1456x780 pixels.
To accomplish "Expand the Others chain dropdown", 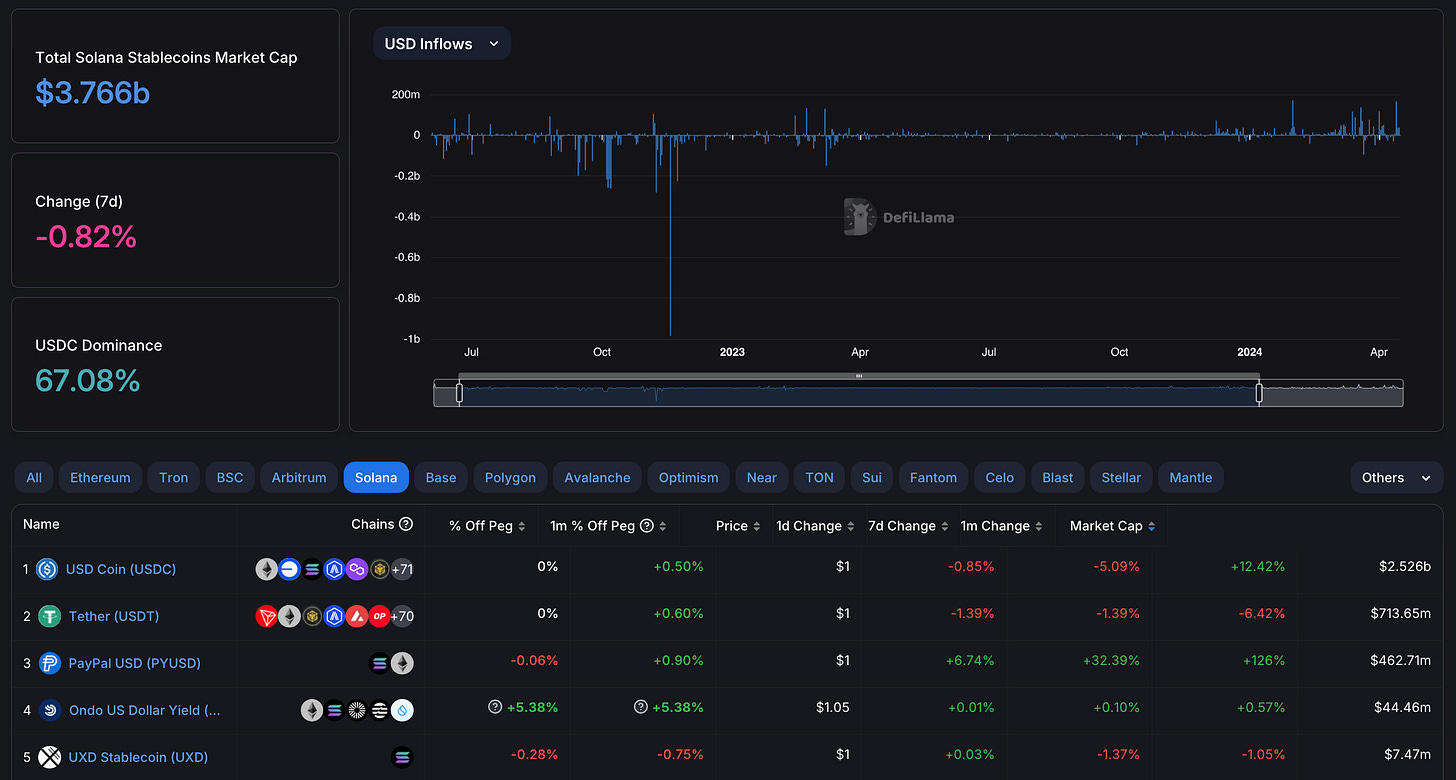I will coord(1397,478).
